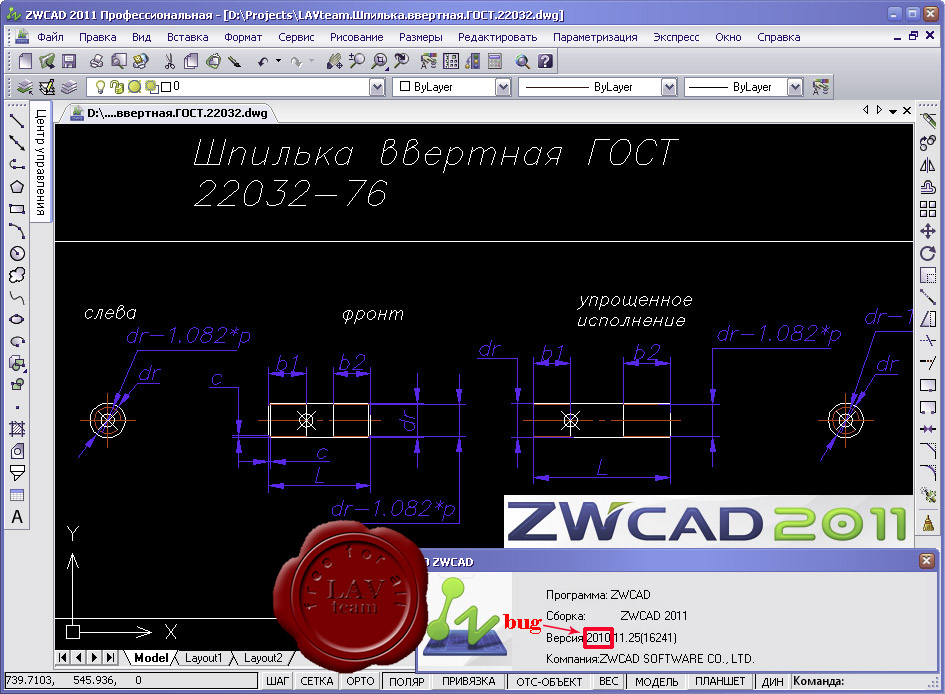945x694 pixels.
Task: Select the Table tool
Action: coord(17,495)
